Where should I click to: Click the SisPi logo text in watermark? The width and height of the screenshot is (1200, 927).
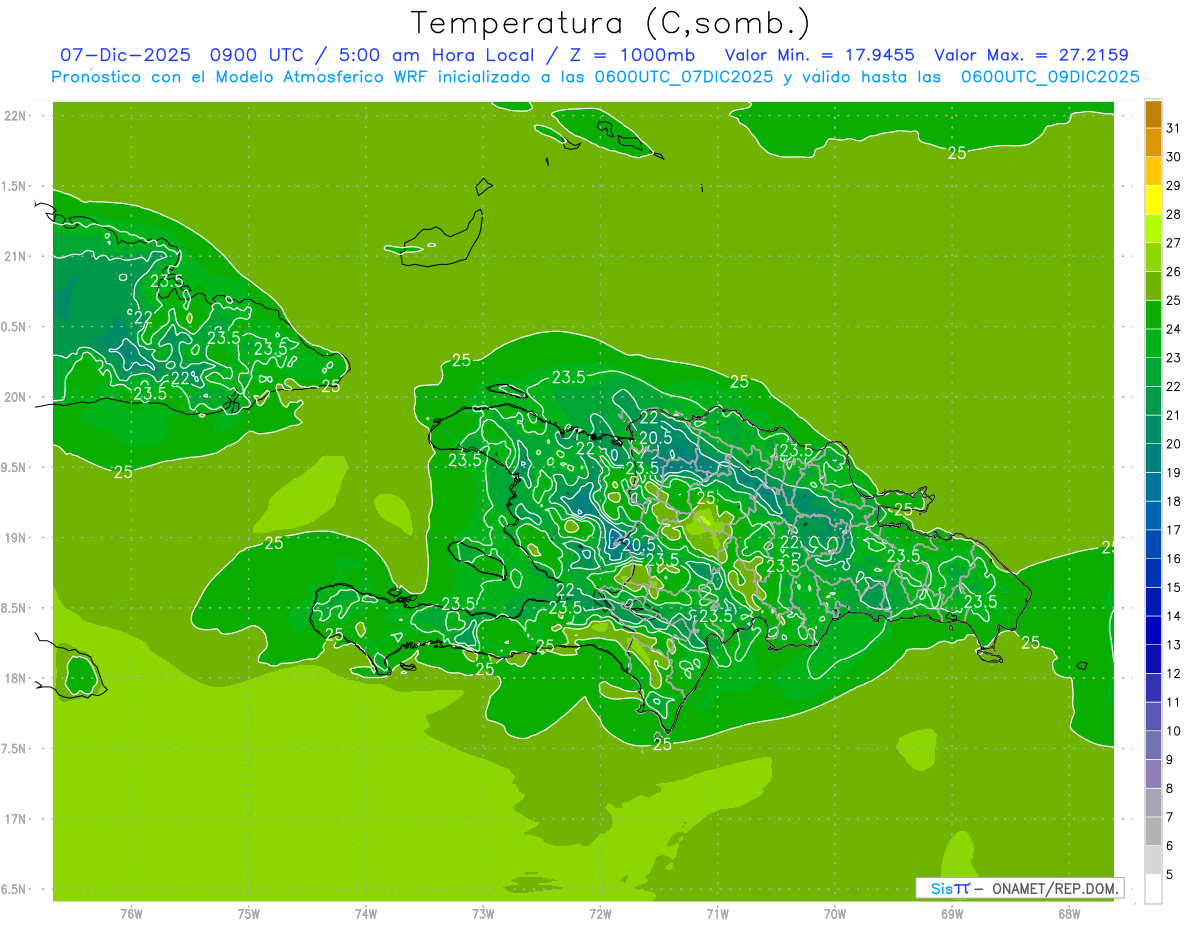950,888
